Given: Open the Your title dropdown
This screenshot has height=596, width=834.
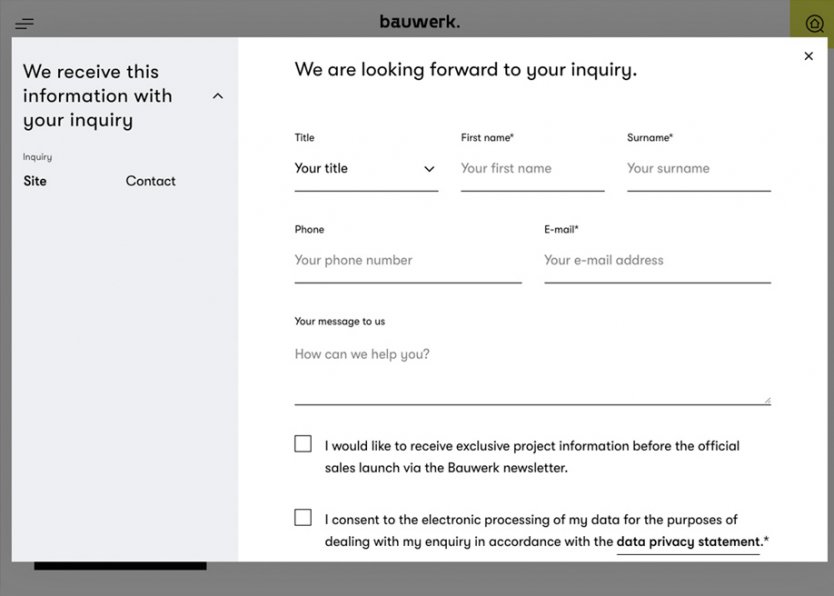Looking at the screenshot, I should pyautogui.click(x=365, y=169).
